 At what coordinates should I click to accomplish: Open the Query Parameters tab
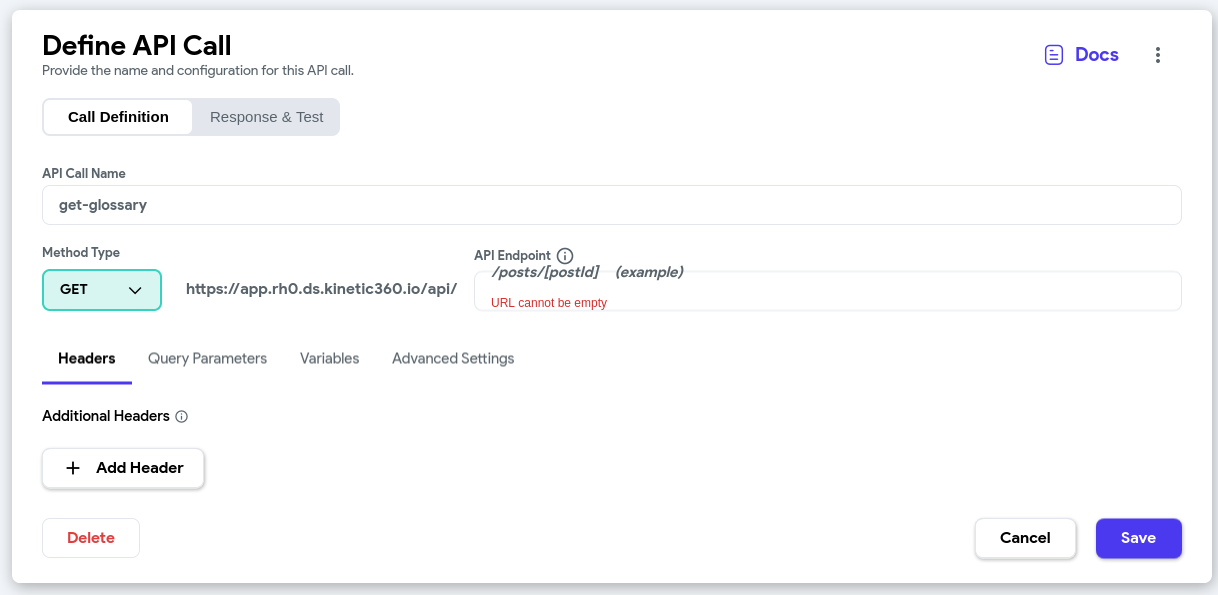pos(207,358)
